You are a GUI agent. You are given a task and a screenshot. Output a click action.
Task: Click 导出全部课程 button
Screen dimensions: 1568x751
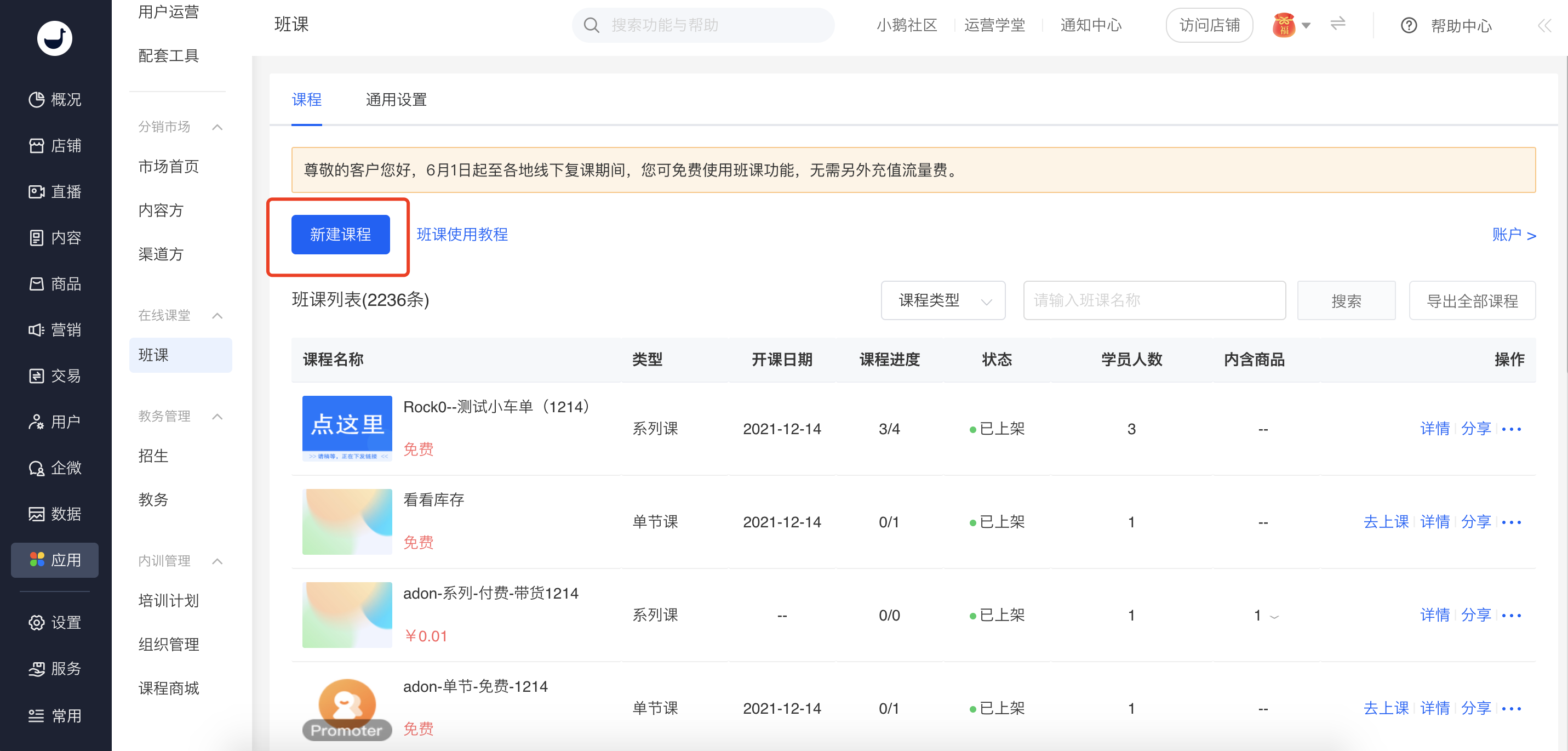click(x=1472, y=300)
